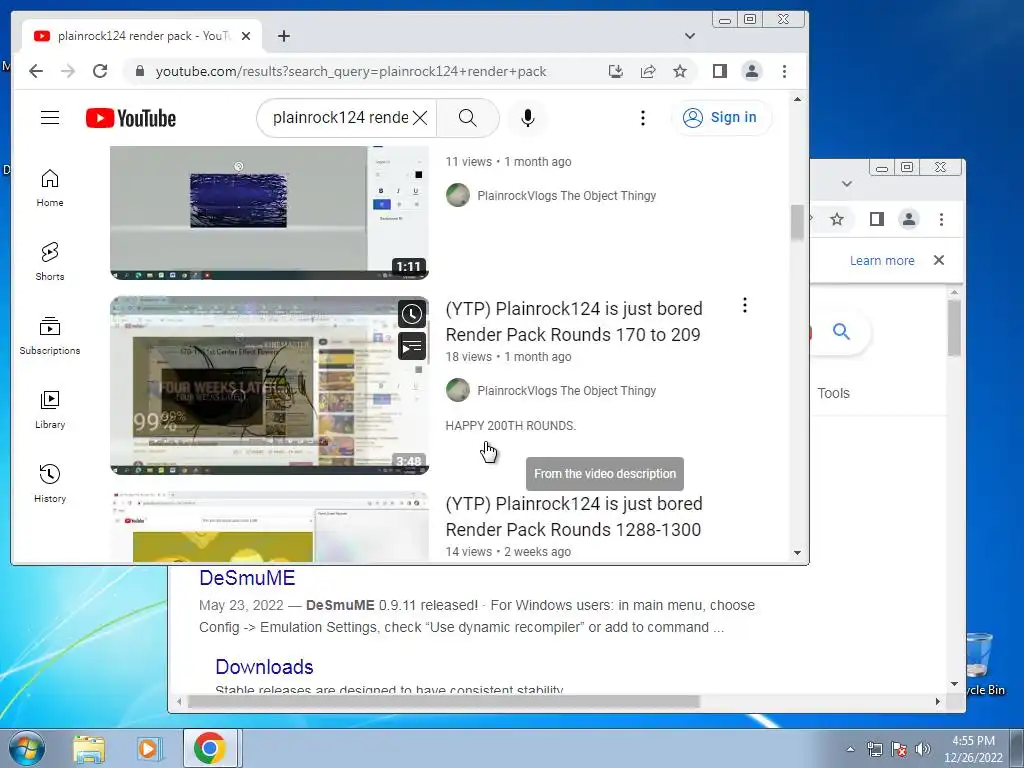
Task: Click the YouTube search magnifier button
Action: pos(468,118)
